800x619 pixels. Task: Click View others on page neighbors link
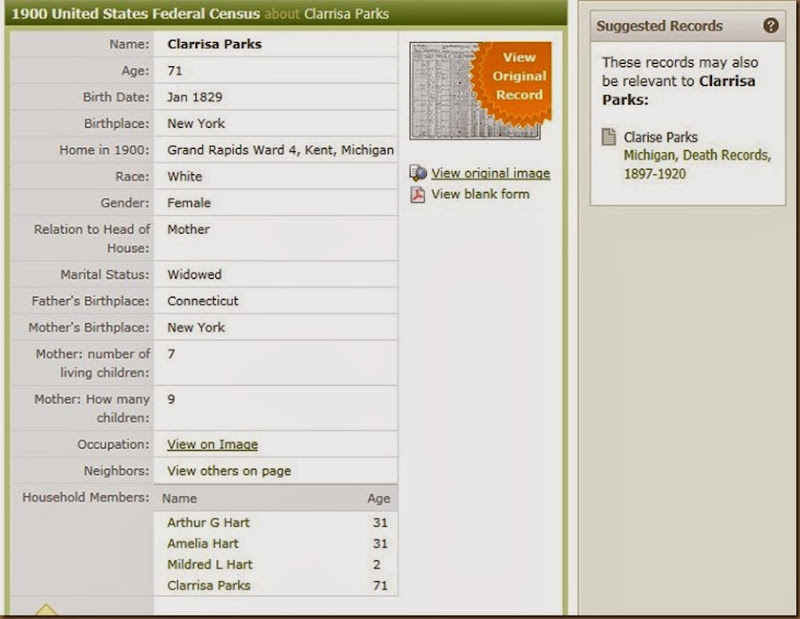pos(229,471)
